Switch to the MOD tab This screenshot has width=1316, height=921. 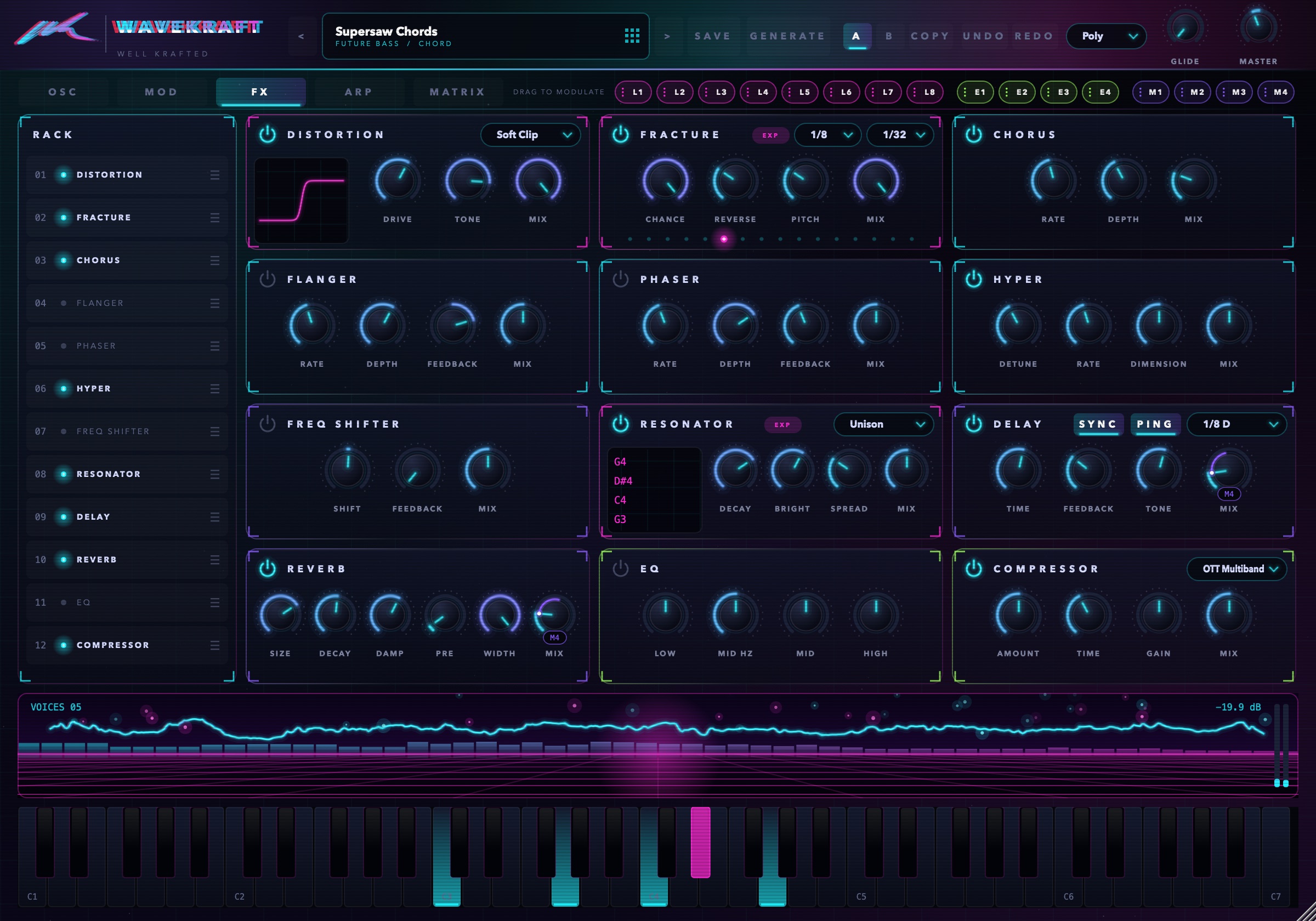[162, 92]
